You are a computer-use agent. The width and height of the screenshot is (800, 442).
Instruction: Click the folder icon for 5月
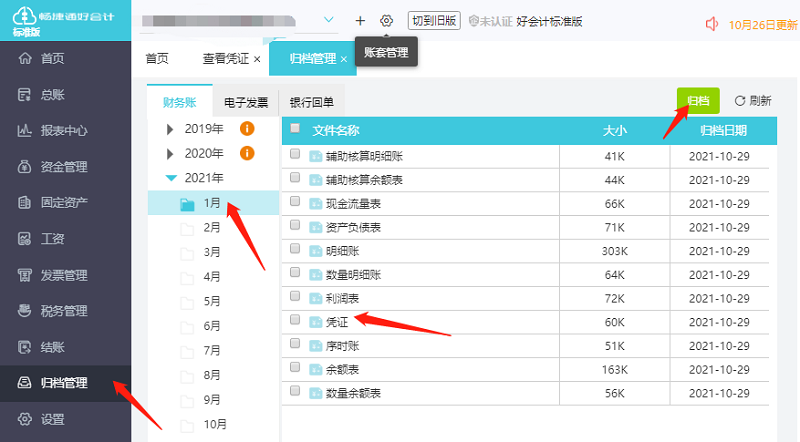(187, 303)
